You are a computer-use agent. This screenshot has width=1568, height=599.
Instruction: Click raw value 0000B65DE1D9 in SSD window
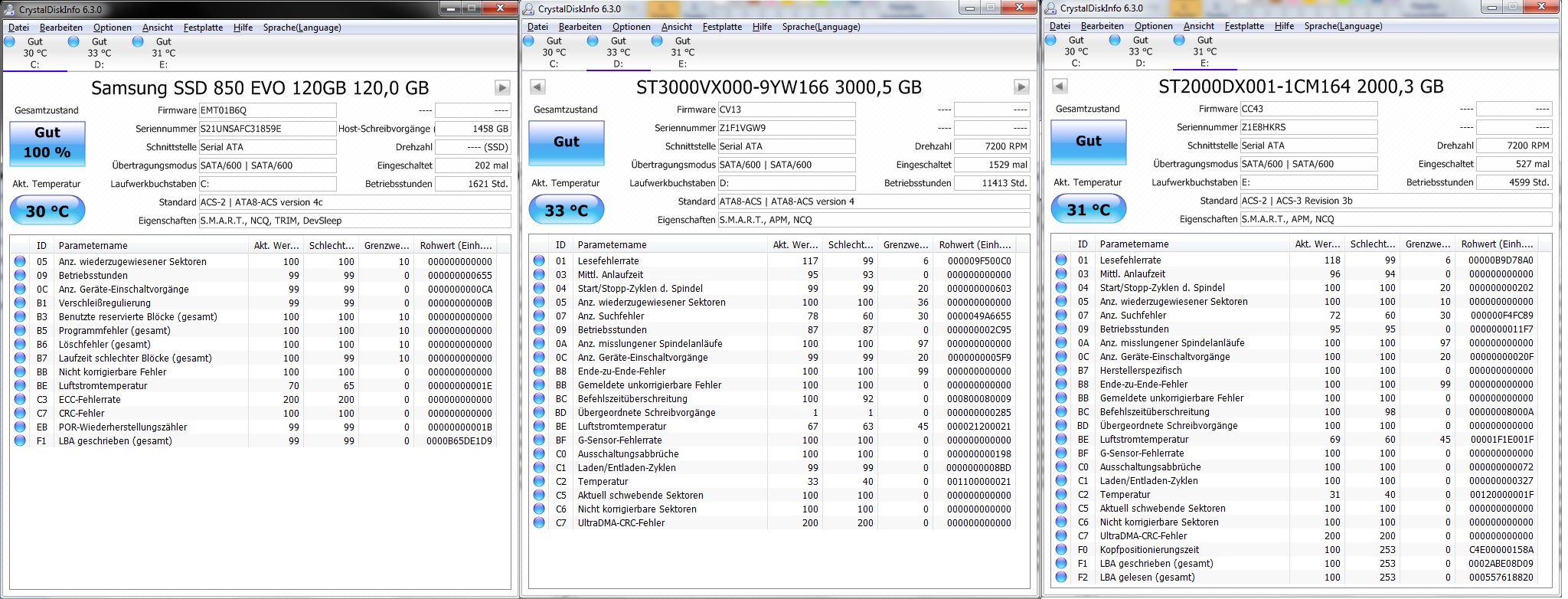459,441
